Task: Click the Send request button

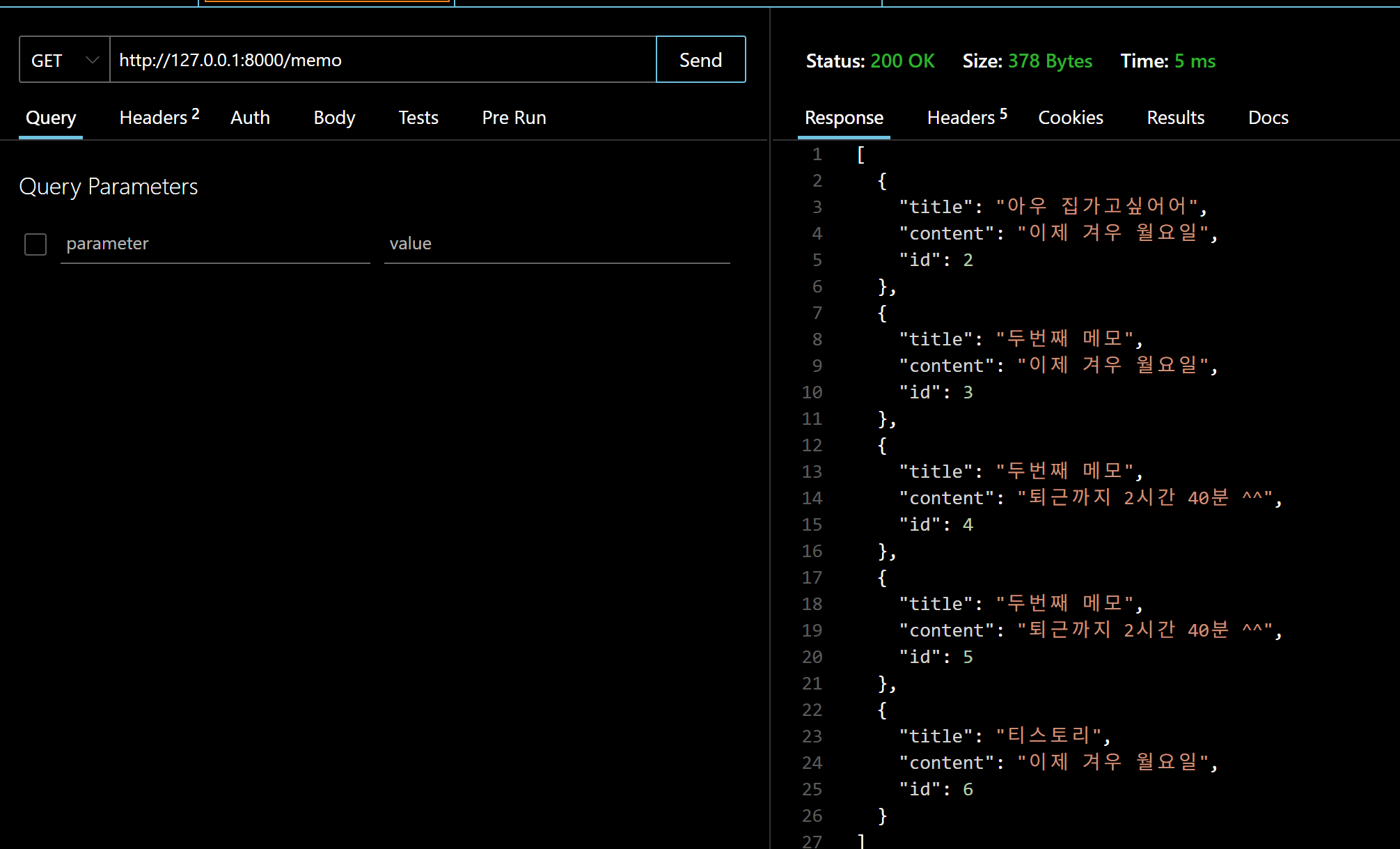Action: tap(700, 60)
